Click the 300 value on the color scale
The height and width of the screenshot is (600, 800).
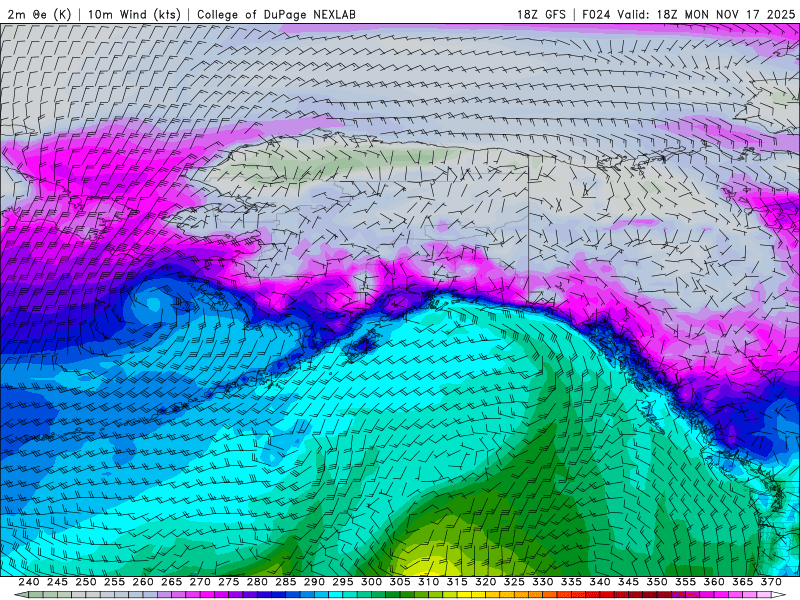[x=372, y=582]
